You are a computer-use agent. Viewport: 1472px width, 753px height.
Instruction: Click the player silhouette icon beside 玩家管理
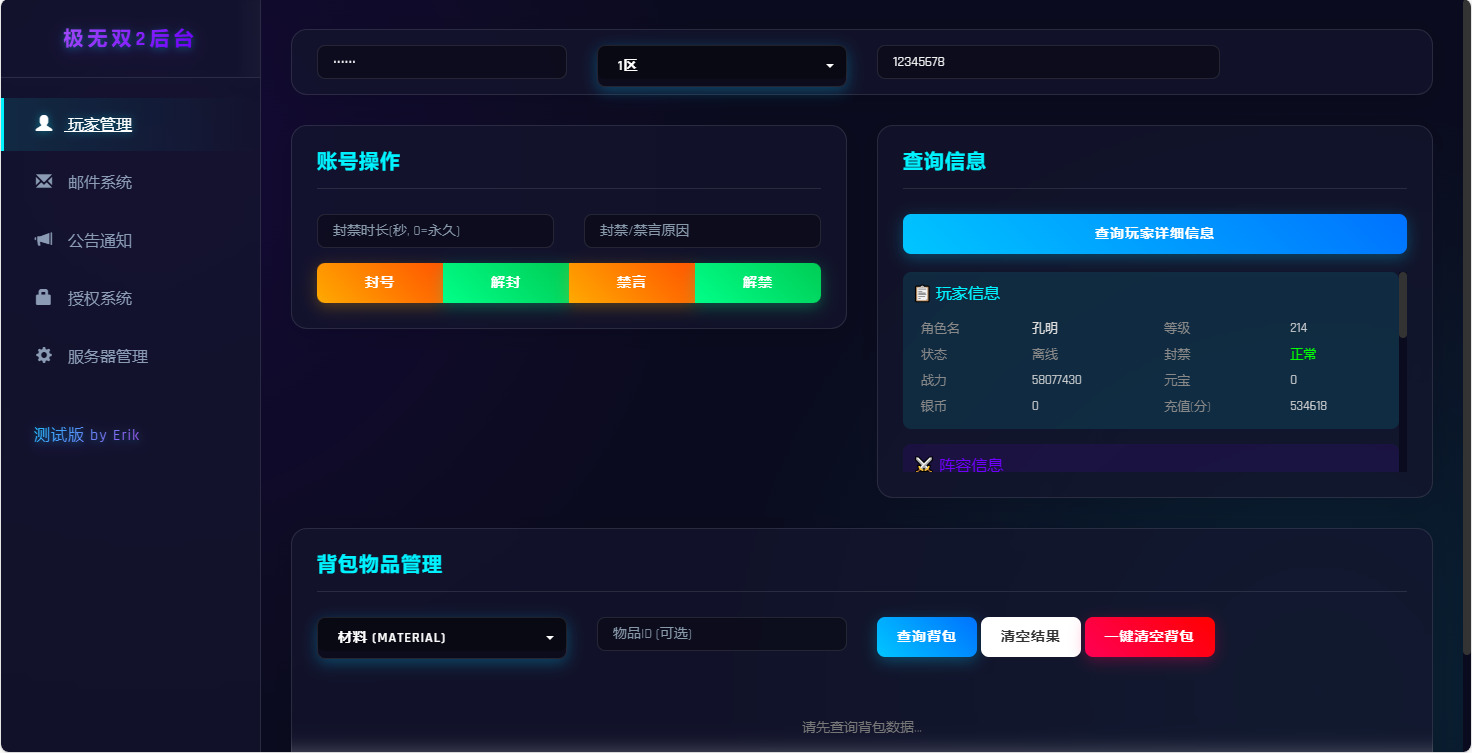click(42, 123)
